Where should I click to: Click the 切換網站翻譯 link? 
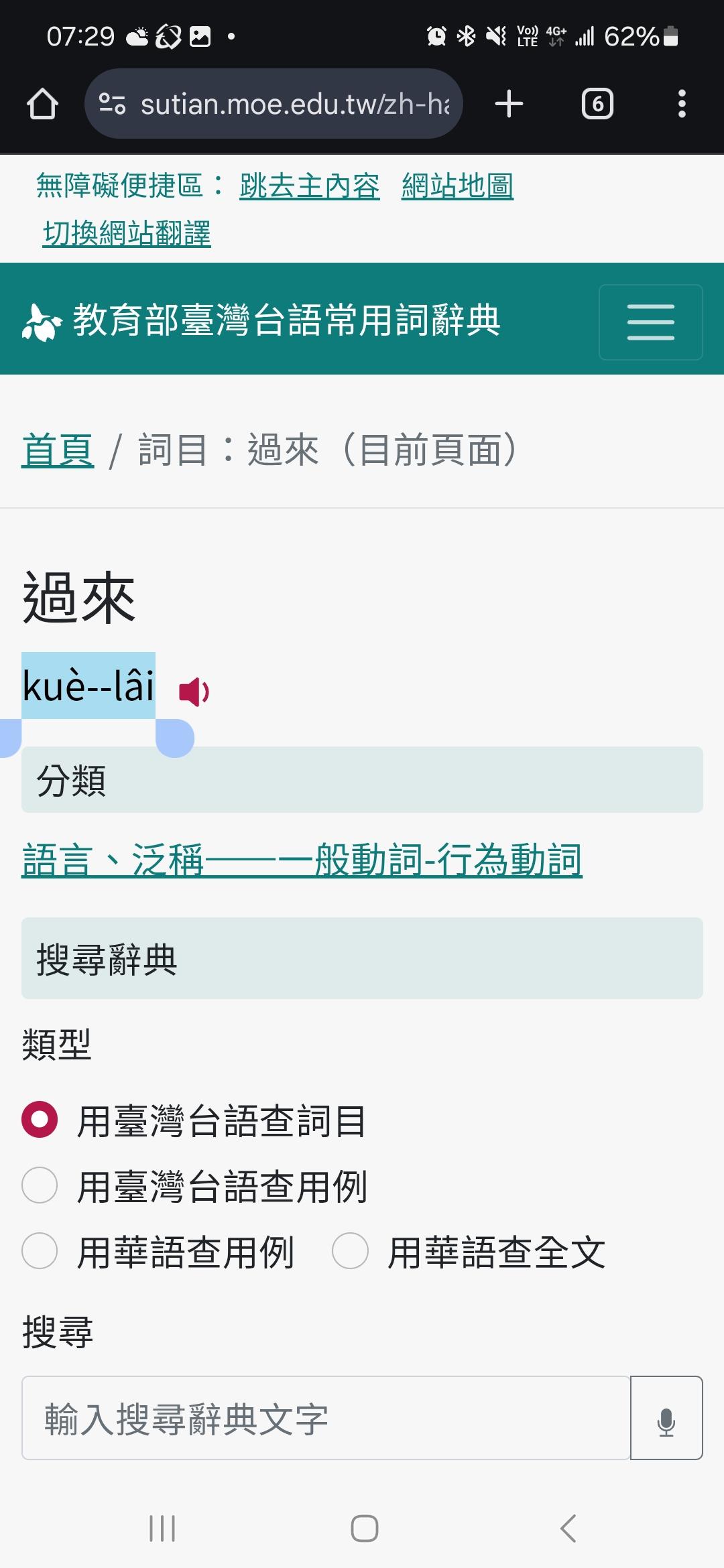pos(127,233)
